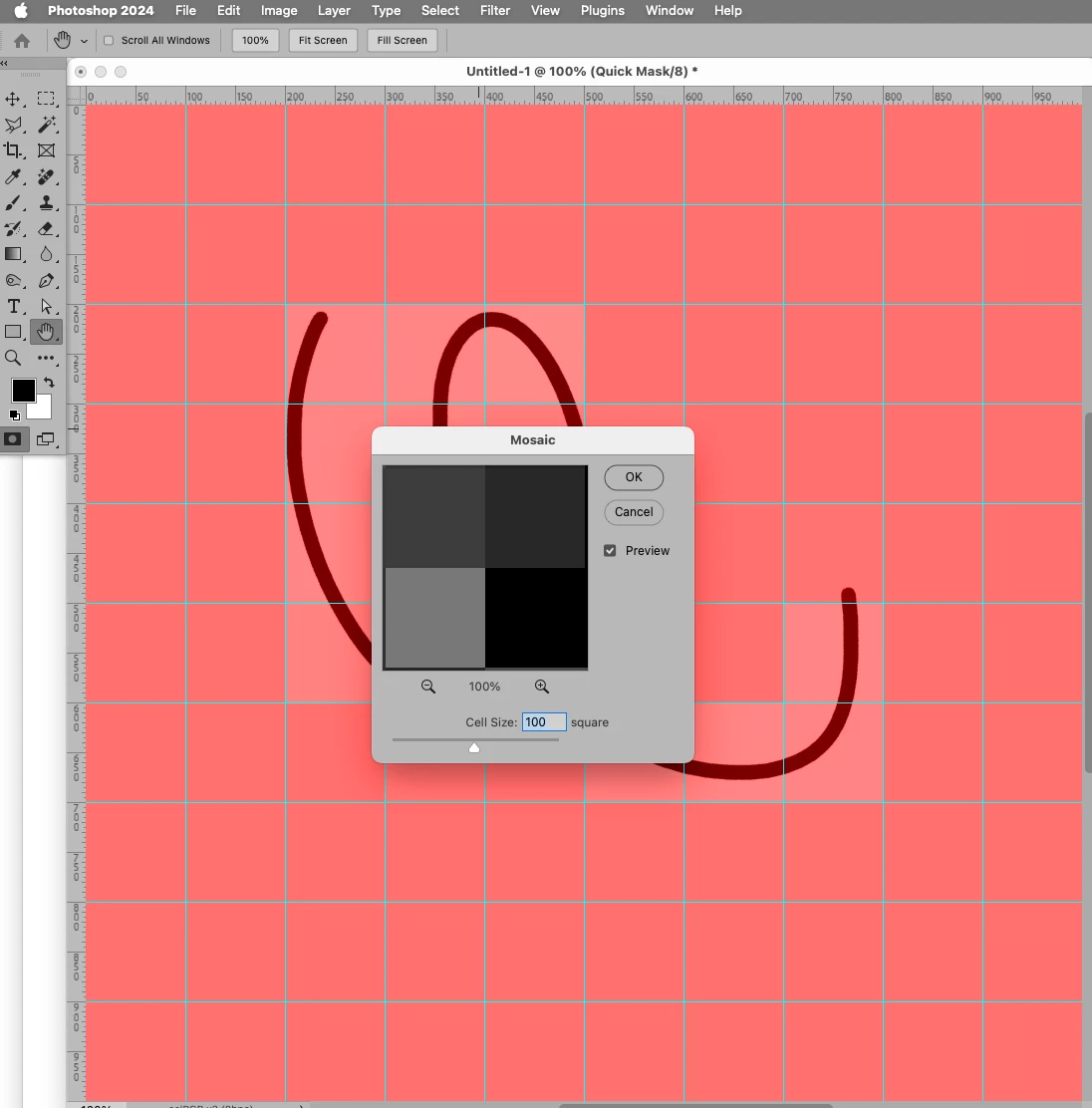The height and width of the screenshot is (1108, 1092).
Task: Select the Horizontal Type tool
Action: 13,306
